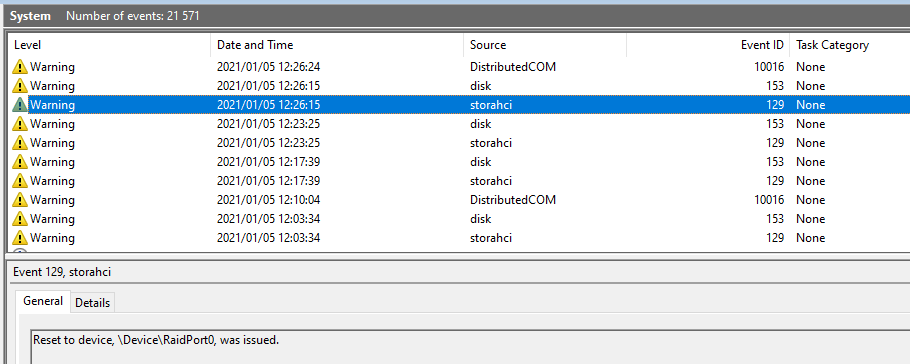Select 2021/01/05 12:17:39 disk event date

click(269, 162)
